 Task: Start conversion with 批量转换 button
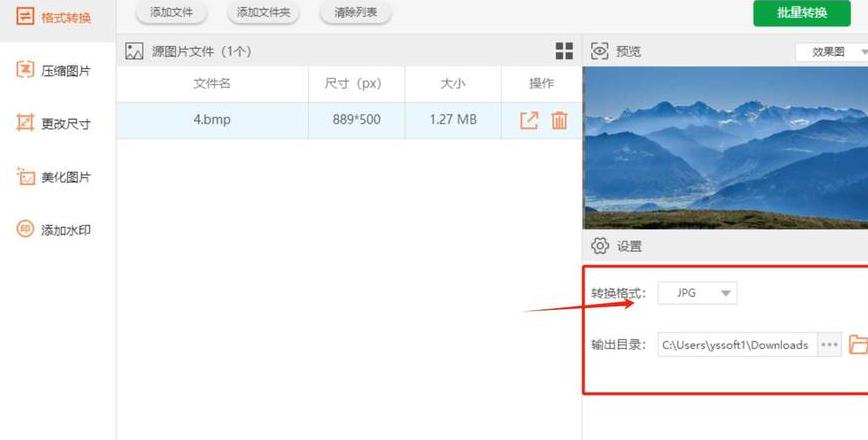[802, 13]
